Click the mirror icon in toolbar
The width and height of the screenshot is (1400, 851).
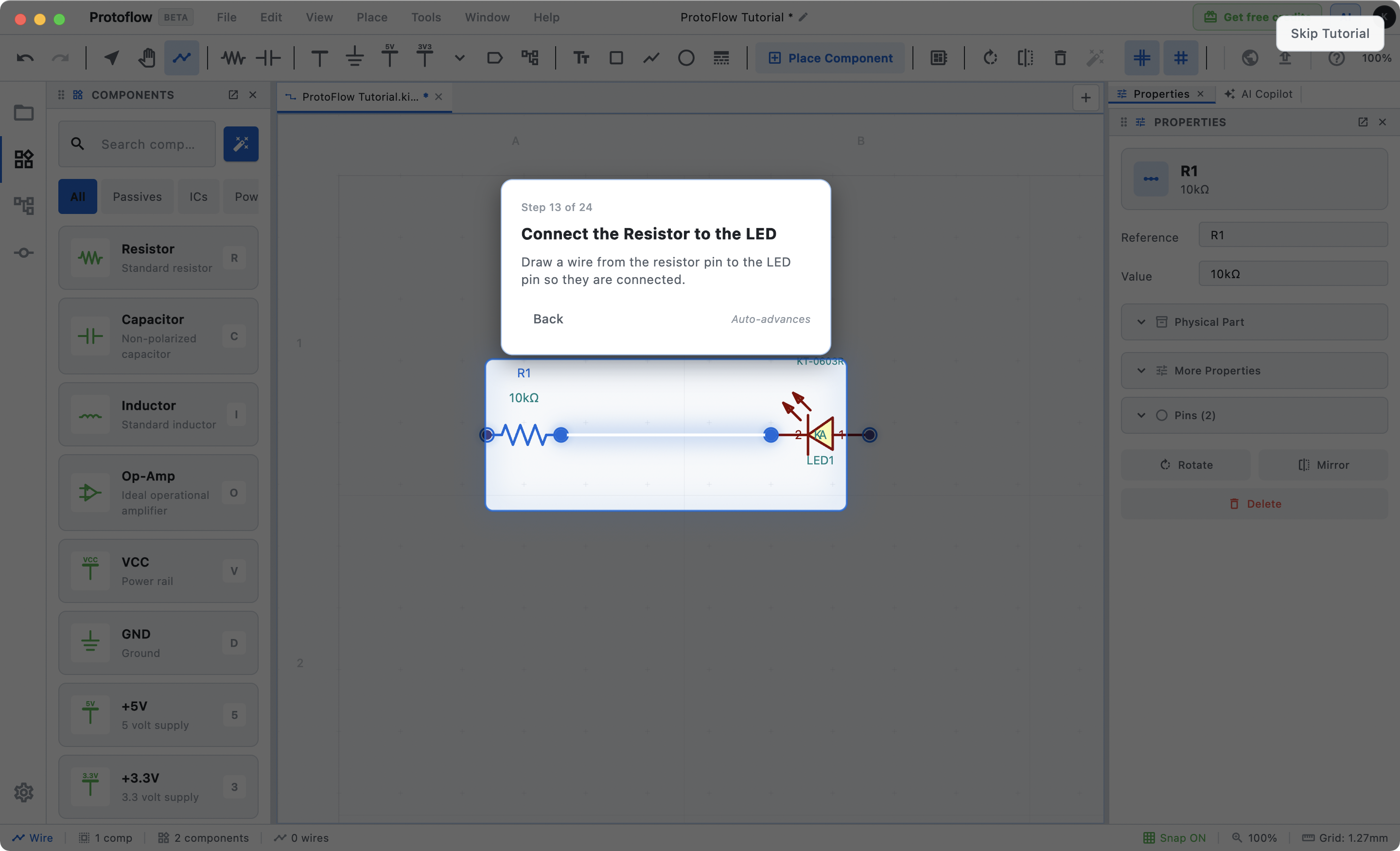click(x=1026, y=58)
